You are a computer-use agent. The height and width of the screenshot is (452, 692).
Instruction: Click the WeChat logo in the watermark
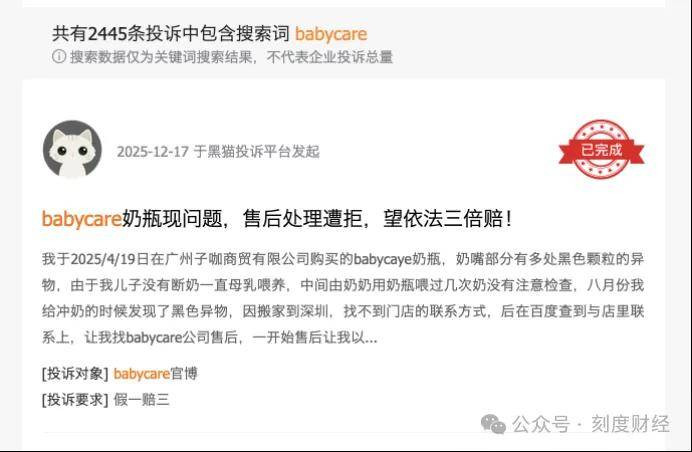click(493, 424)
